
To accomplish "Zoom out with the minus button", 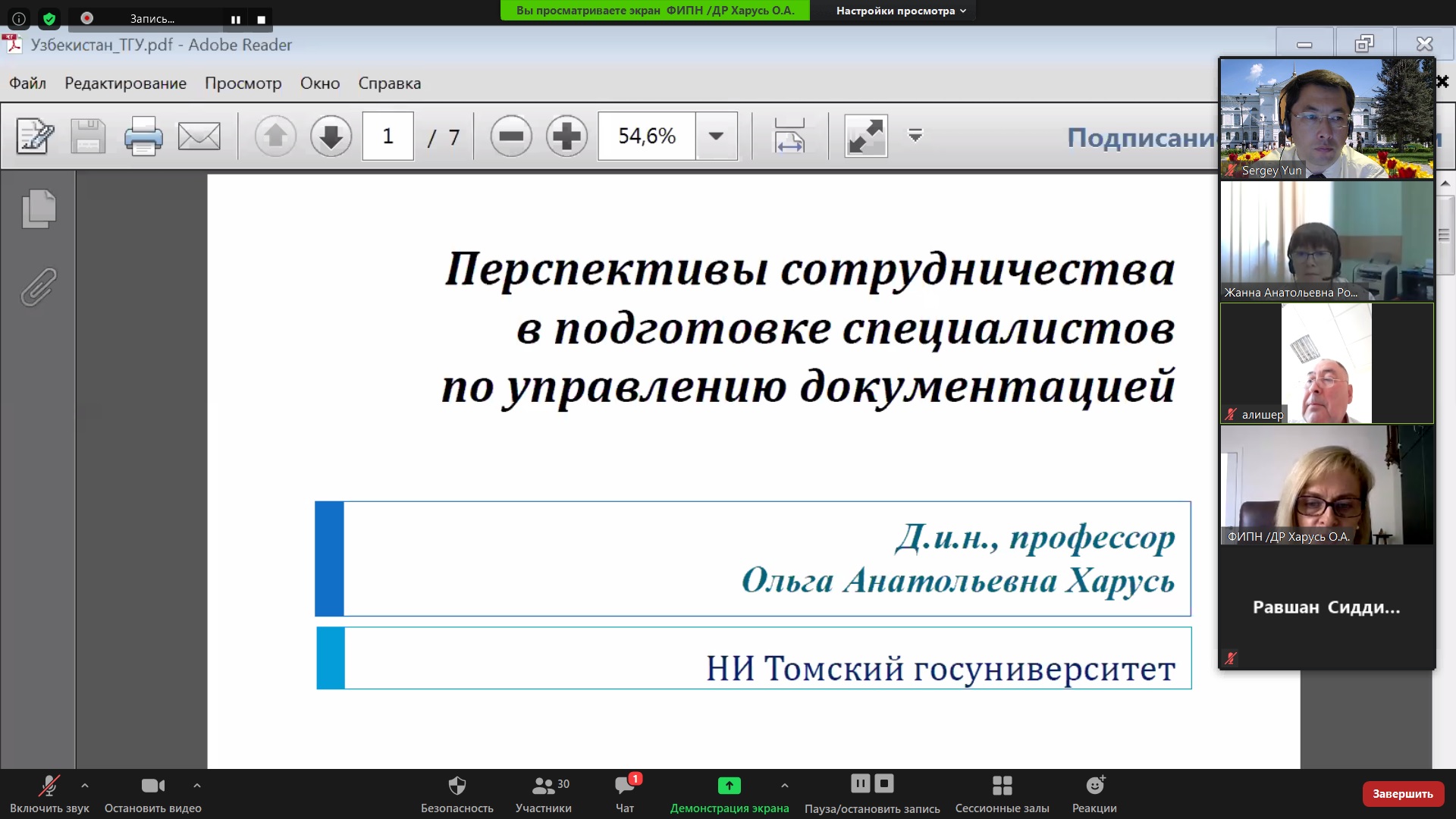I will (x=510, y=136).
